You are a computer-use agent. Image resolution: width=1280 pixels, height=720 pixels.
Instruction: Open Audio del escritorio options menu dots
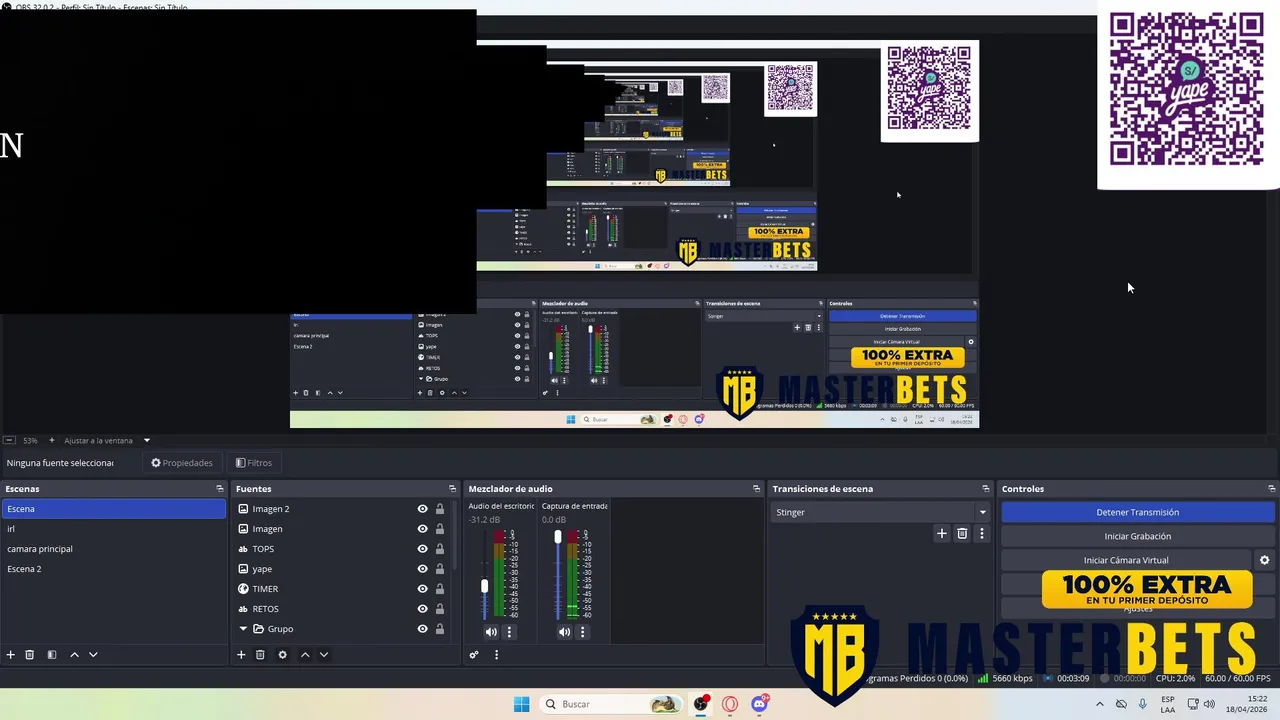pyautogui.click(x=509, y=632)
